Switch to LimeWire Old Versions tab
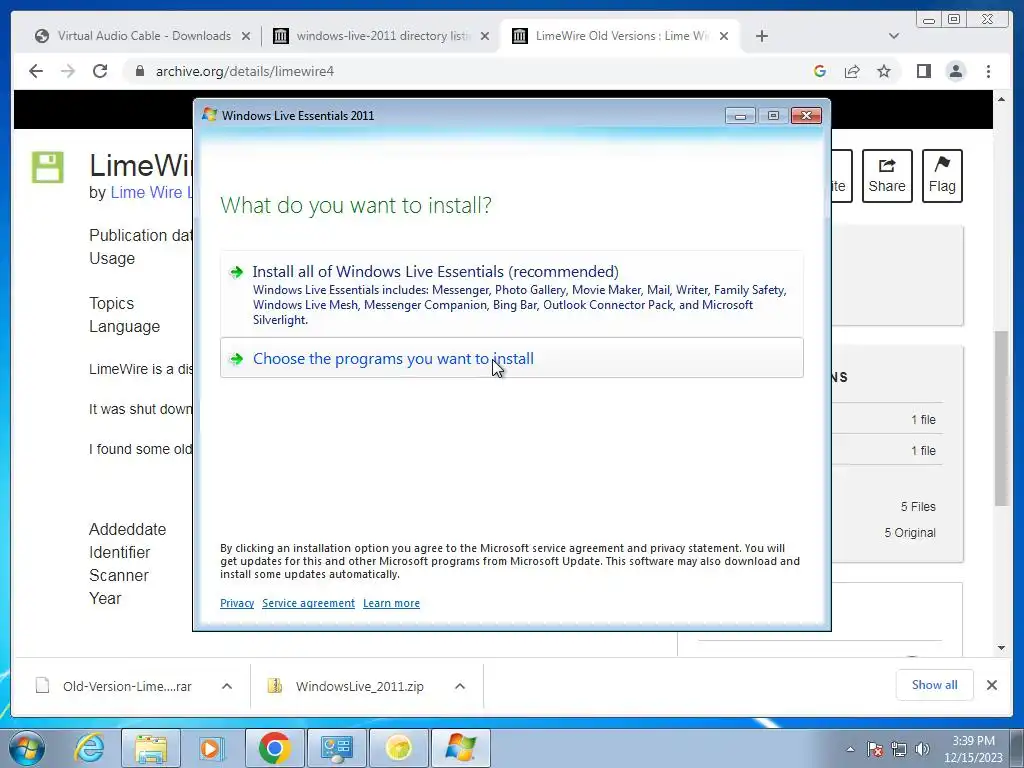 (x=619, y=36)
